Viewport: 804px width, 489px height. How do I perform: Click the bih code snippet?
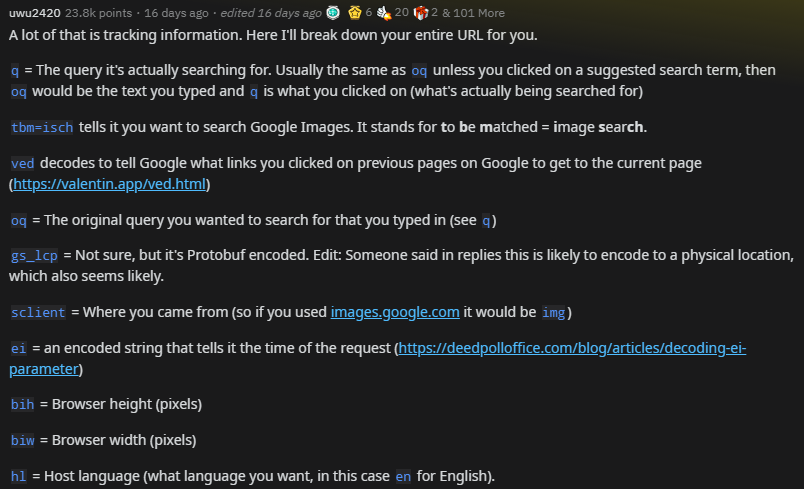pyautogui.click(x=23, y=404)
